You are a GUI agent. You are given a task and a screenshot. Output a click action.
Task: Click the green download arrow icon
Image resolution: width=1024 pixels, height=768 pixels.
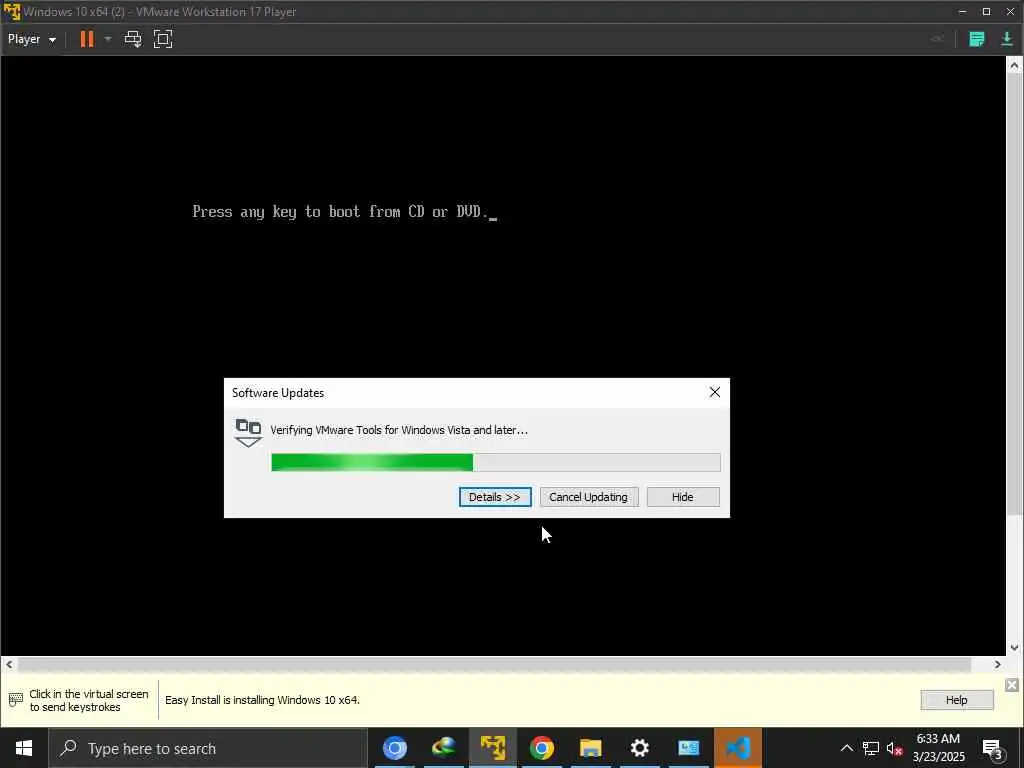[1006, 39]
